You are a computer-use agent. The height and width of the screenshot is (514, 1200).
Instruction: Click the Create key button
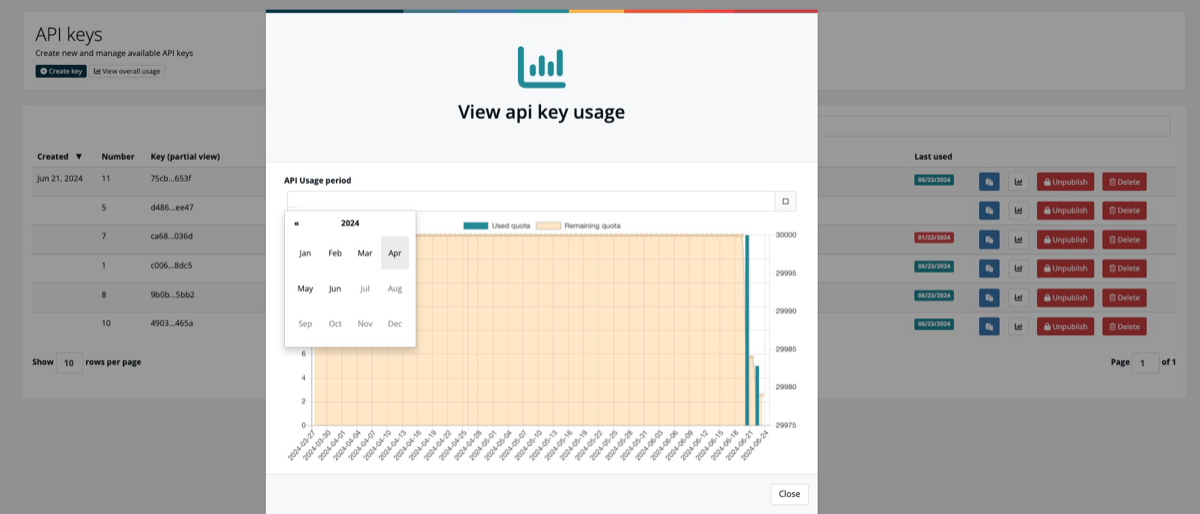pos(61,71)
